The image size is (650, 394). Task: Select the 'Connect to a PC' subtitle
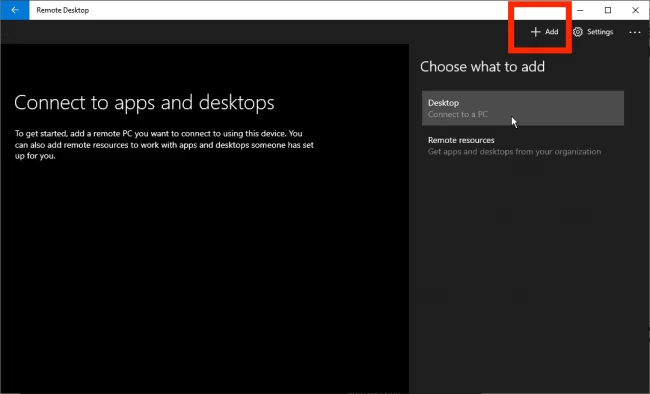(458, 114)
